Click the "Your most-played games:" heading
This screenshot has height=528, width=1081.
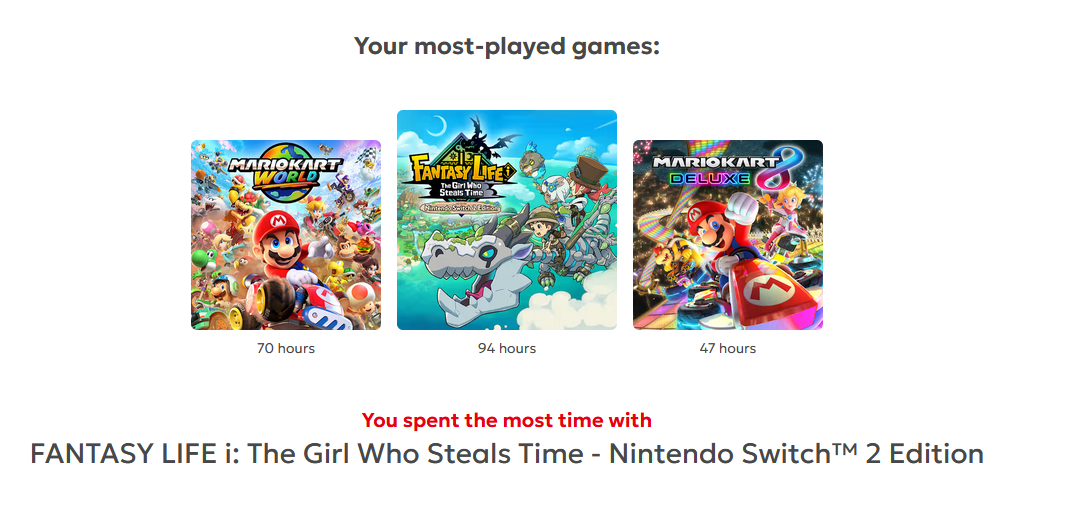tap(507, 46)
